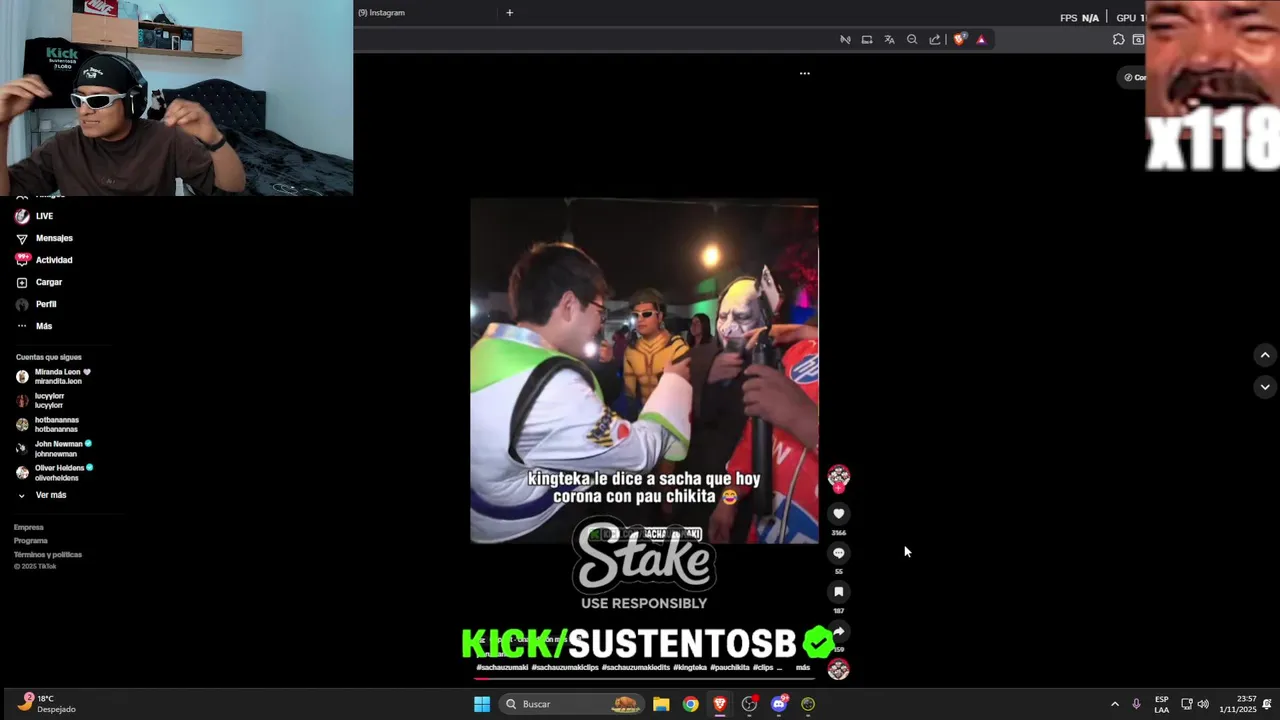Open weather widget 18°C Despejado
The width and height of the screenshot is (1280, 720).
coord(46,703)
